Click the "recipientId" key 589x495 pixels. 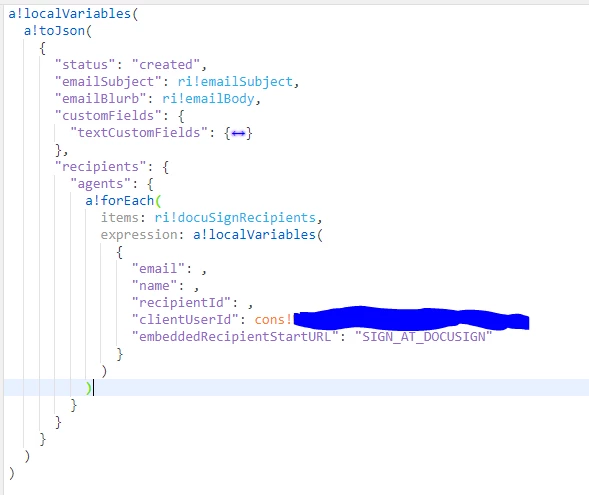pos(181,302)
